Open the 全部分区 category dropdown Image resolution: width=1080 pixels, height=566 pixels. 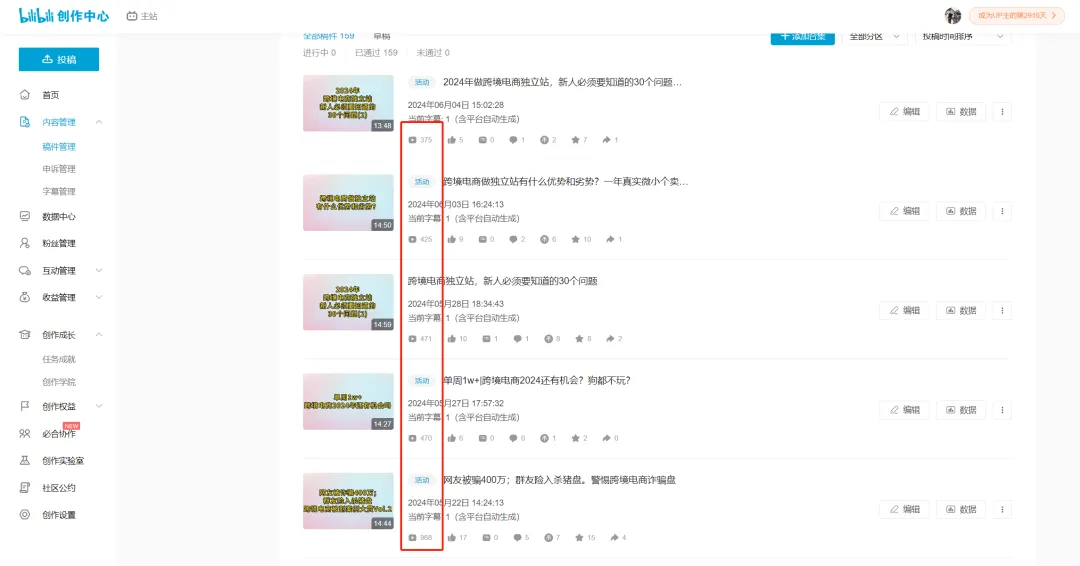tap(876, 37)
